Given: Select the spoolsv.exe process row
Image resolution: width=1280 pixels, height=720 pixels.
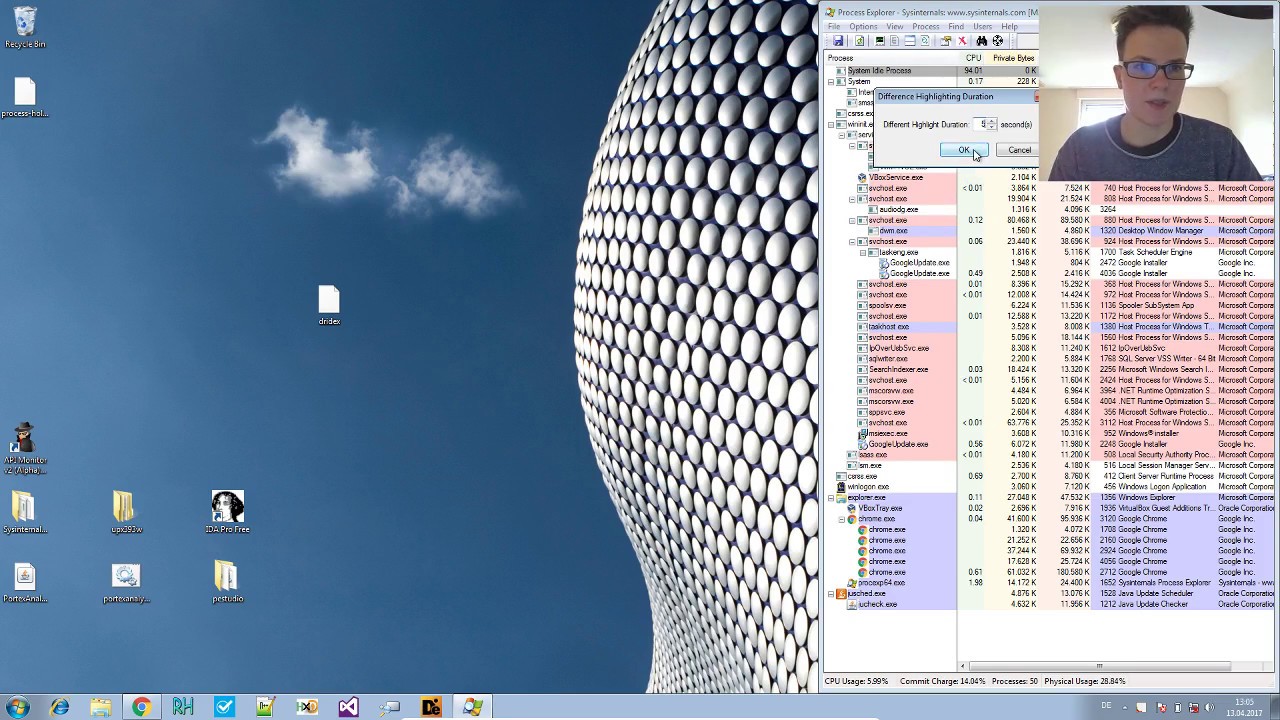Looking at the screenshot, I should tap(1050, 305).
